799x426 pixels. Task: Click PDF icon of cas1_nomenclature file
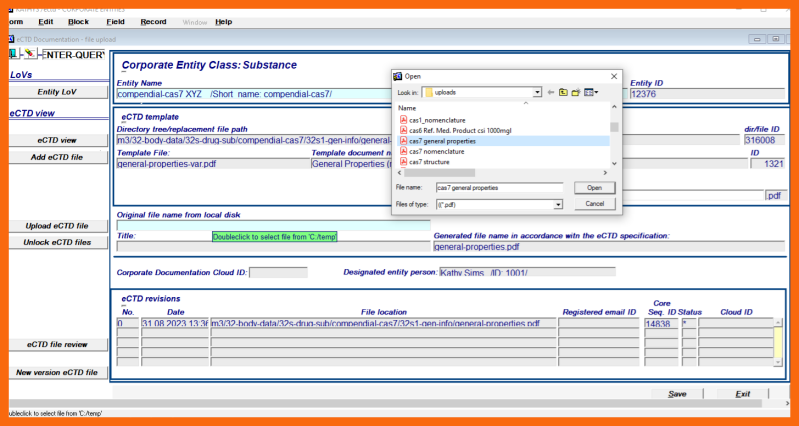[x=403, y=119]
